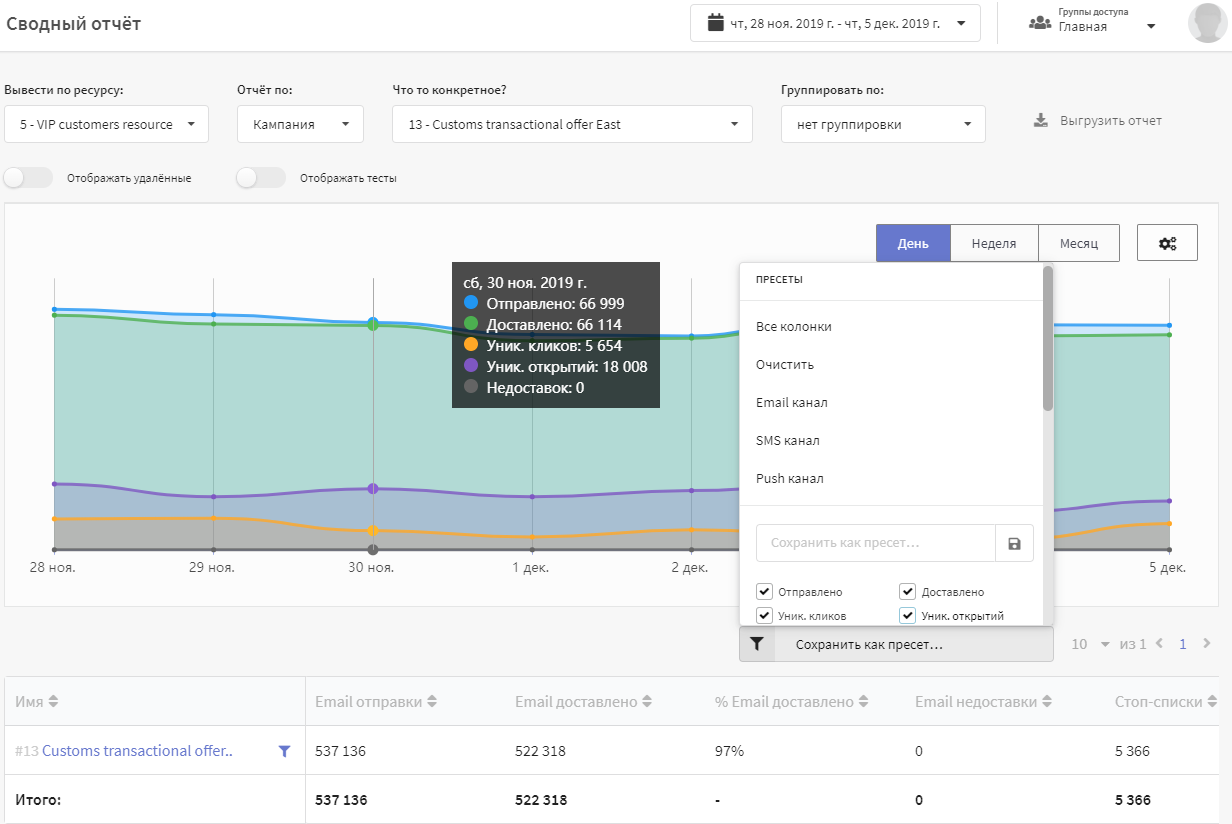Click the funnel icon in Customs transactional row
1232x824 pixels.
(284, 751)
